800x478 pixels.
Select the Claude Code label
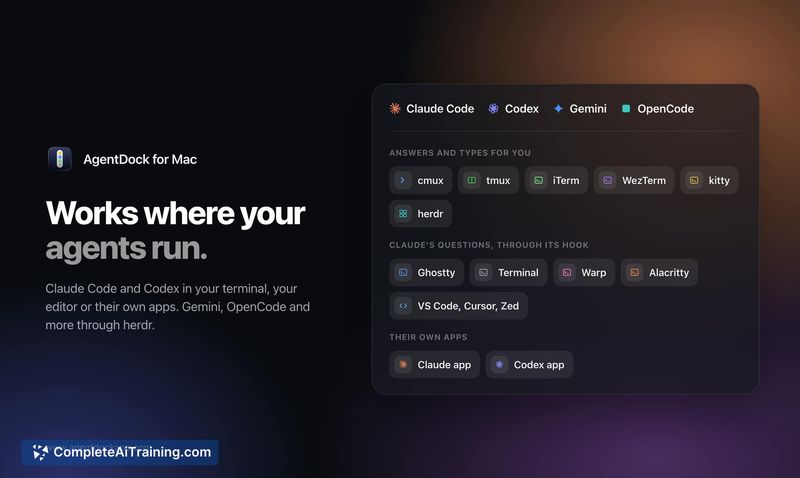click(x=440, y=109)
